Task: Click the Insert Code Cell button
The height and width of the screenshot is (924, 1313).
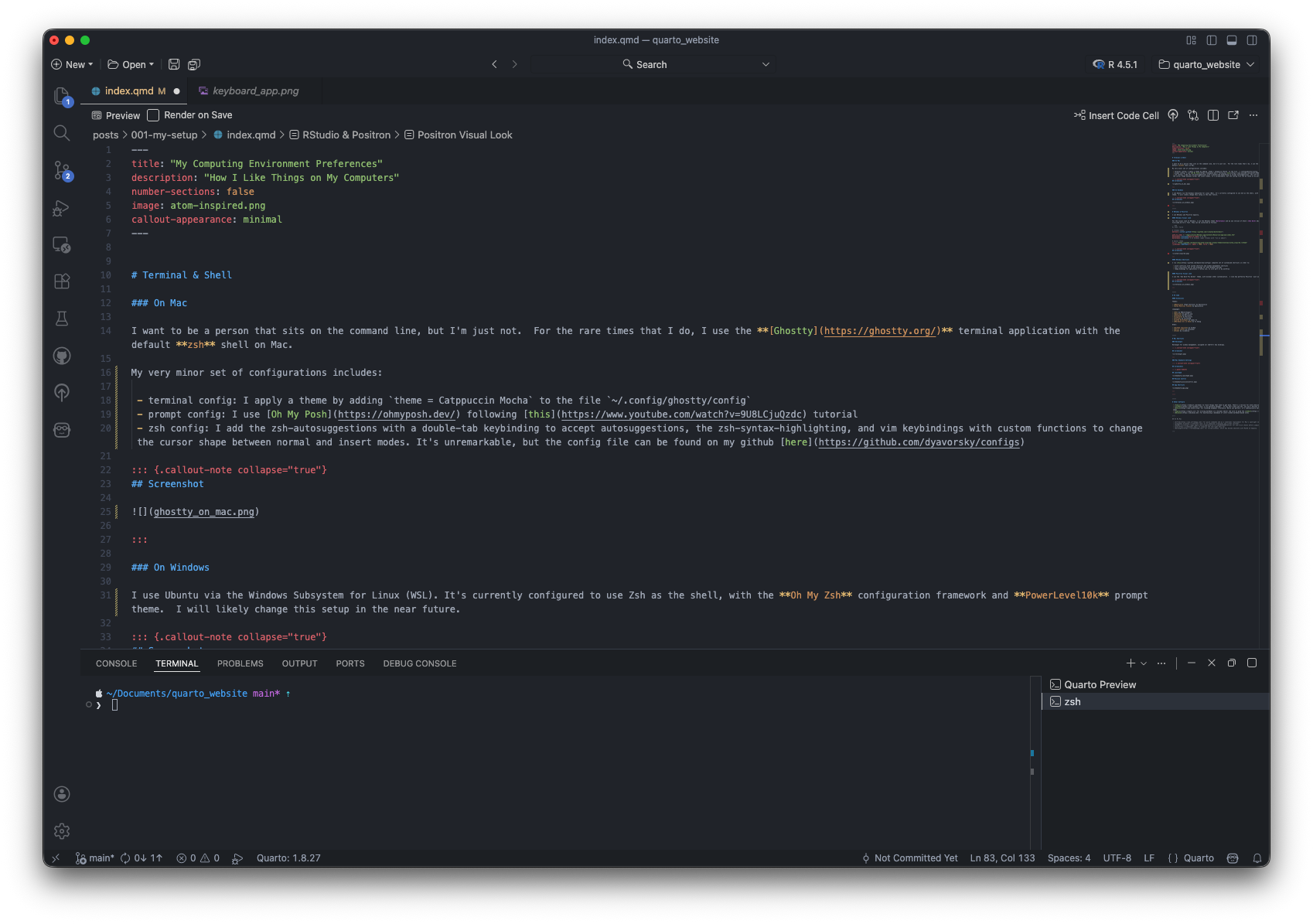Action: [1116, 115]
